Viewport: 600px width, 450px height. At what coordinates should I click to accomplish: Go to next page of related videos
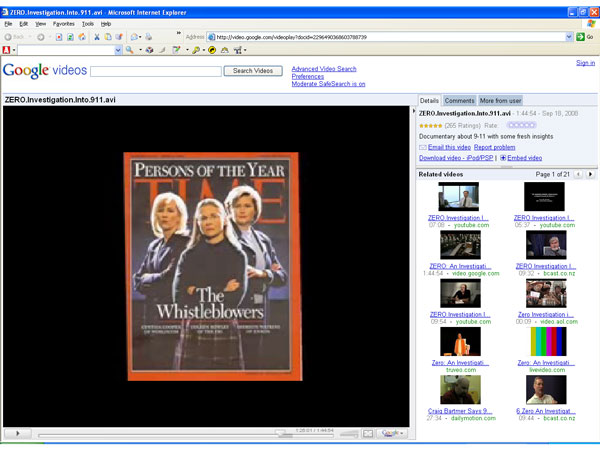[x=591, y=175]
